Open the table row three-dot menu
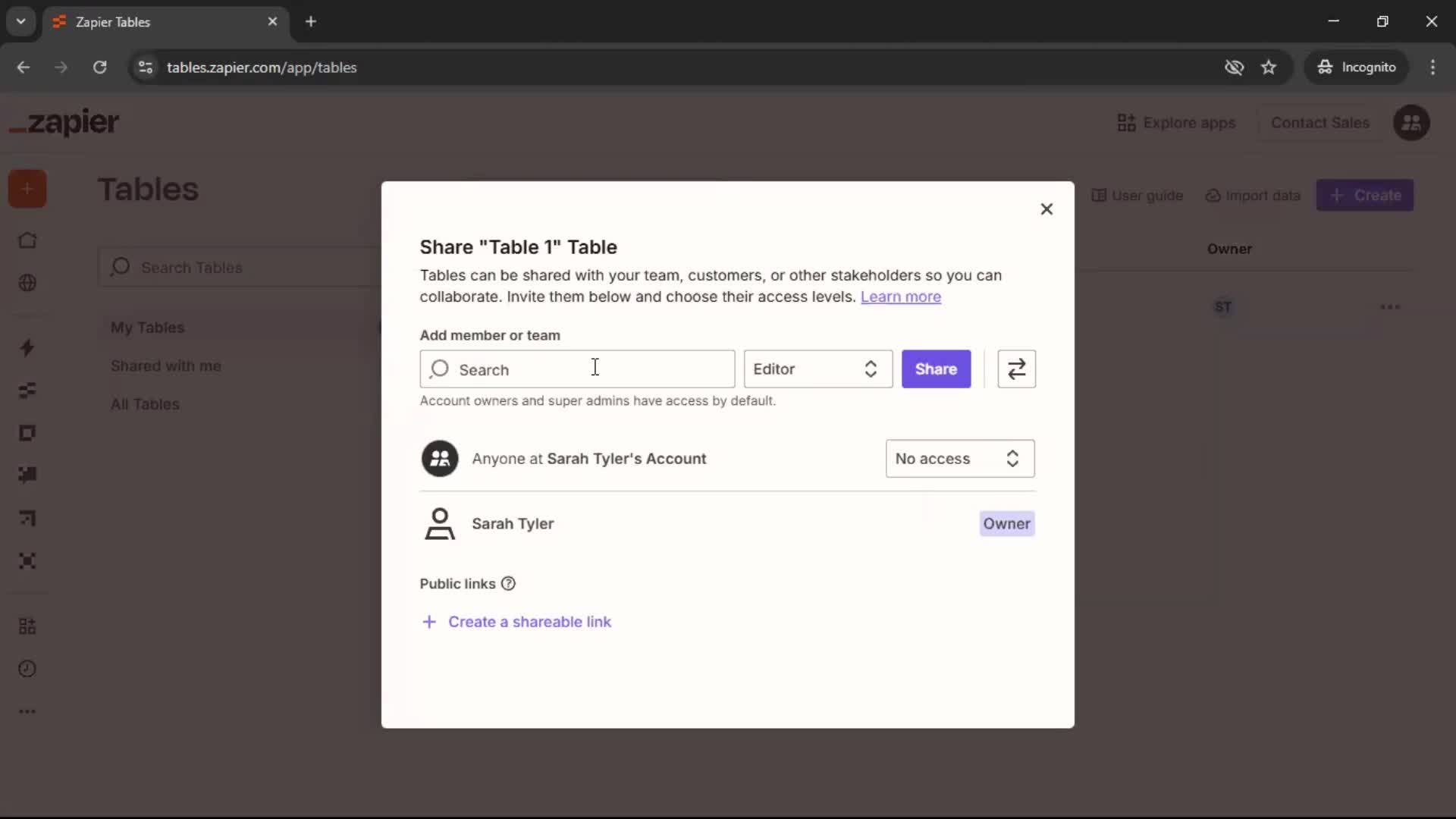Viewport: 1456px width, 819px height. [x=1390, y=307]
